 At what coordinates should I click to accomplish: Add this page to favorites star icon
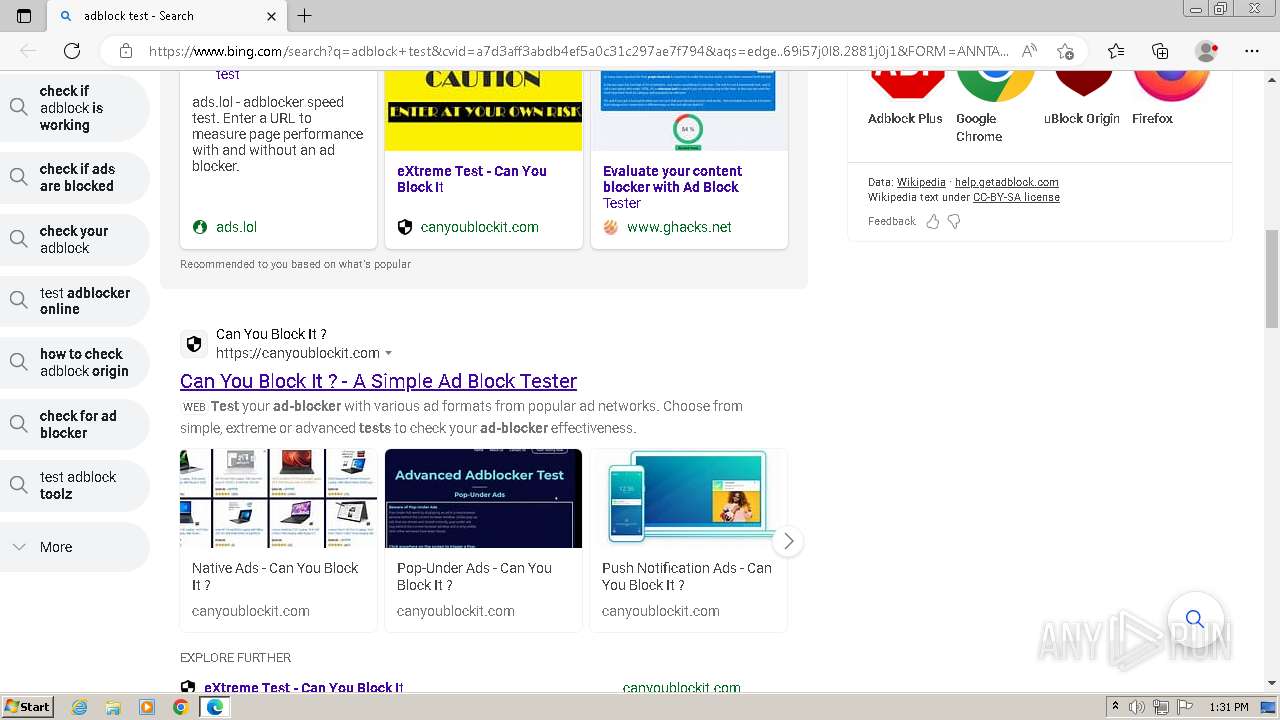(x=1065, y=51)
